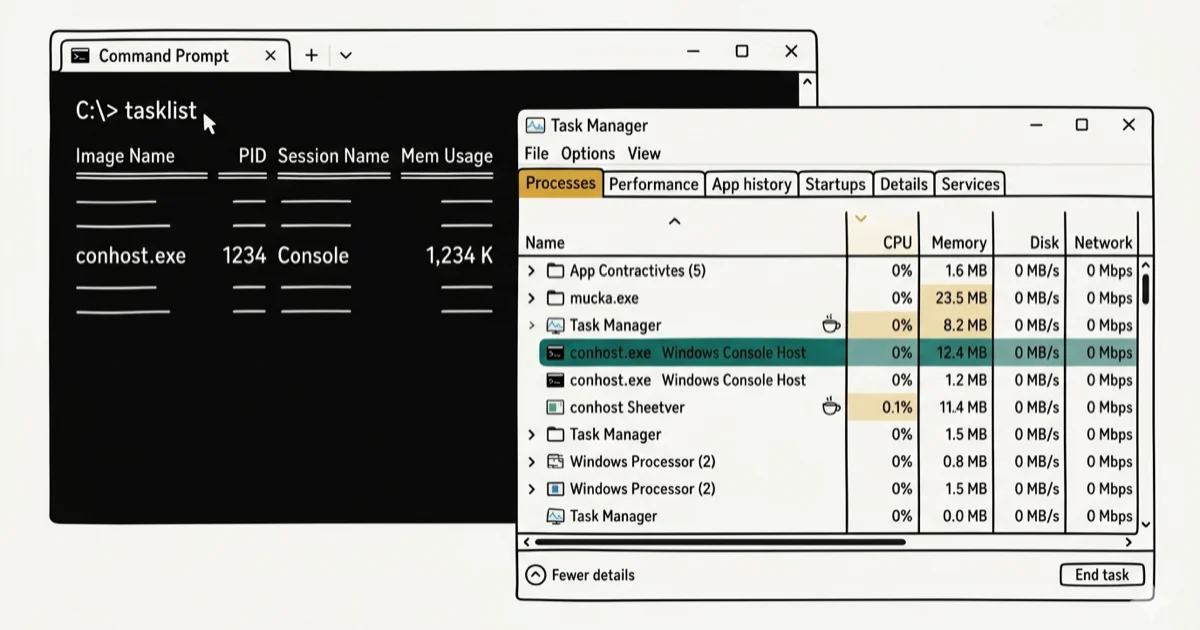This screenshot has height=630, width=1200.
Task: Expand the first Windows Processor (2) row
Action: click(531, 462)
